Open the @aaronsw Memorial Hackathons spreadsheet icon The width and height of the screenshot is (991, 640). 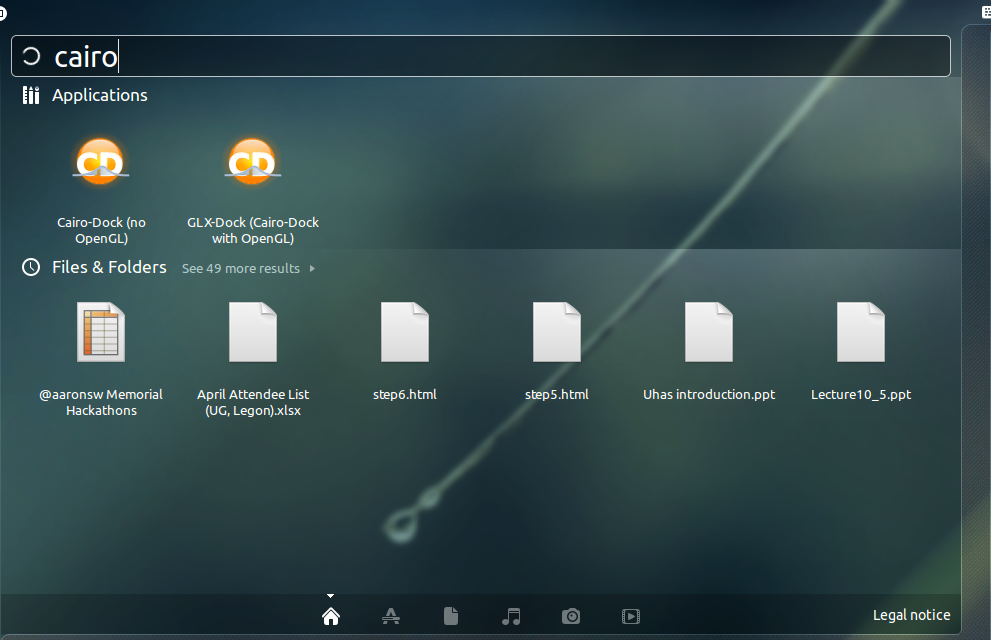[101, 332]
